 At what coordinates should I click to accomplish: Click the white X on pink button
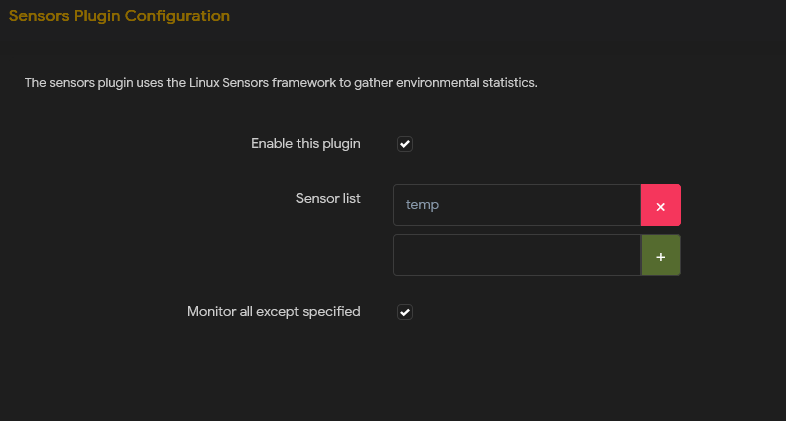pos(661,206)
